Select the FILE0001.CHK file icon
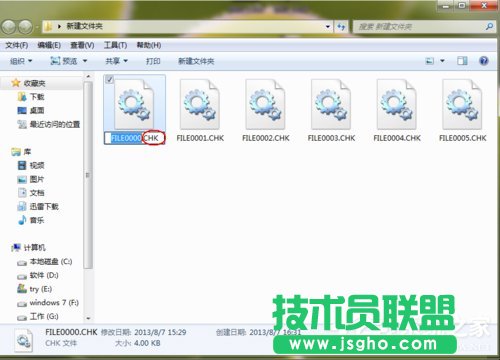The image size is (500, 360). pyautogui.click(x=200, y=104)
